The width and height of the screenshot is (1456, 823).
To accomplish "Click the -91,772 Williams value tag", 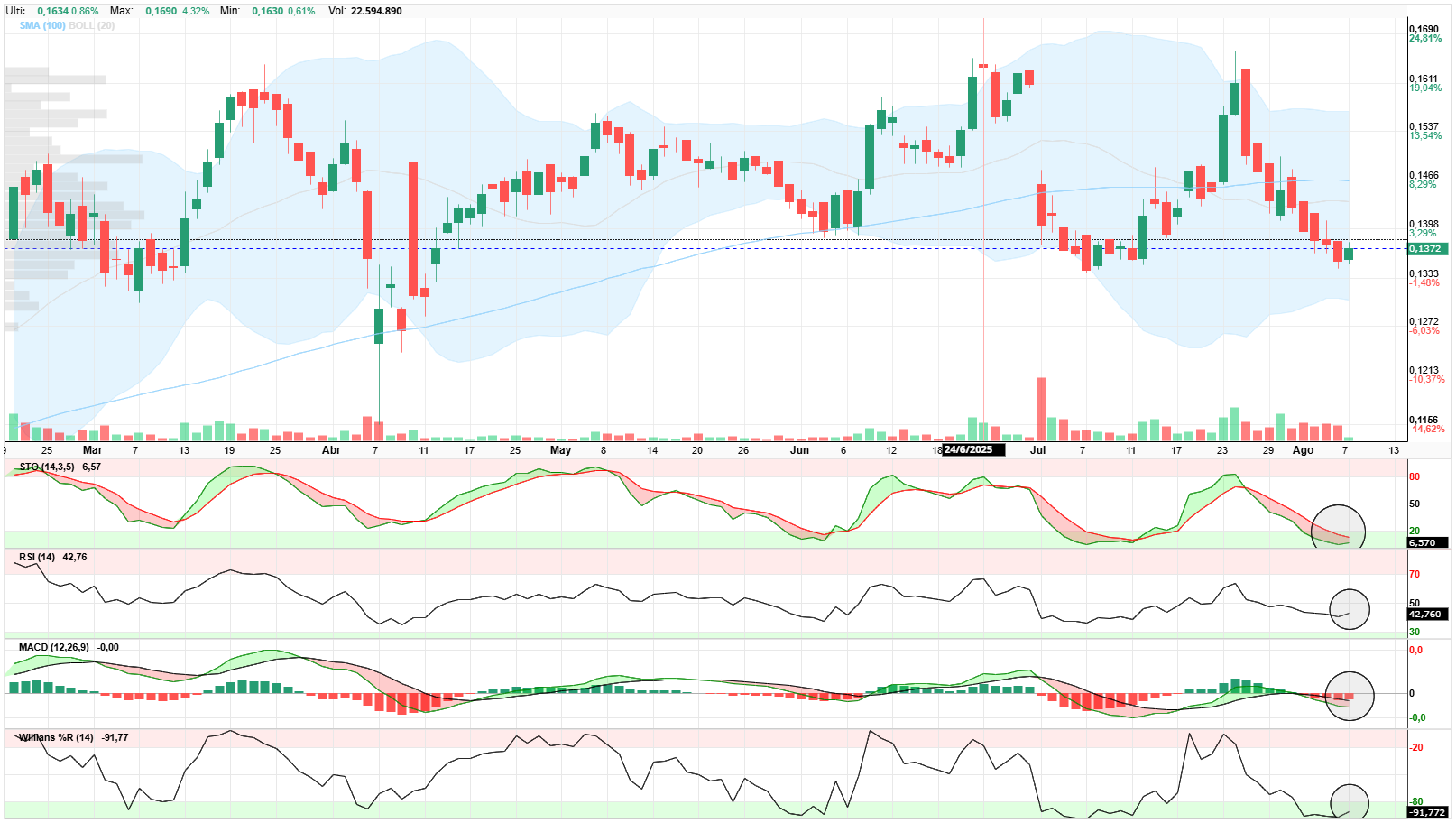I will point(1427,812).
